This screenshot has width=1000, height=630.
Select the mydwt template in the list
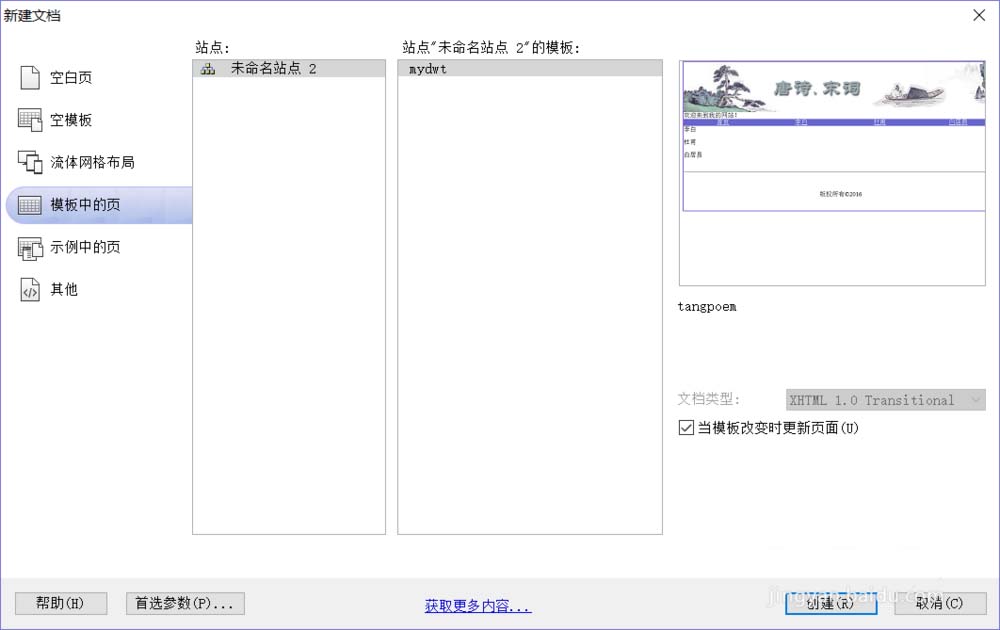[x=428, y=69]
